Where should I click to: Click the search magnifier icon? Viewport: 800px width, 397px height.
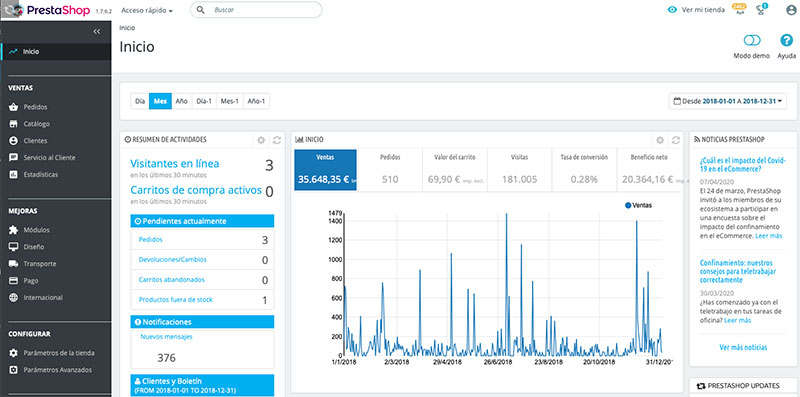[x=201, y=10]
